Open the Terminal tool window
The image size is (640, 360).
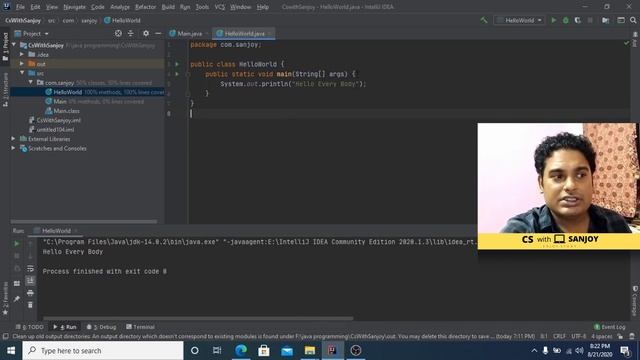140,327
